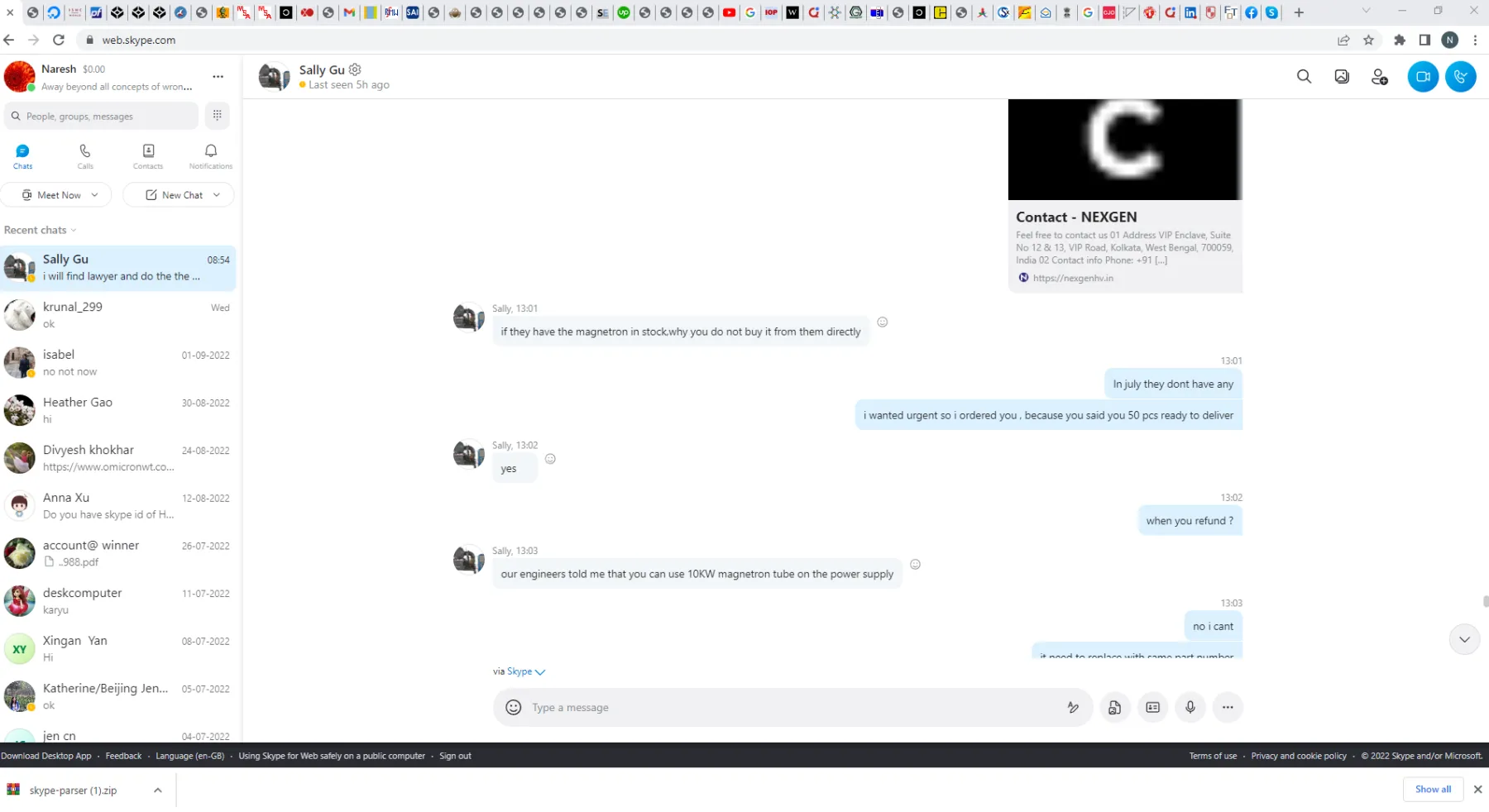Click the Type a message field
This screenshot has height=812, width=1489.
tap(794, 707)
